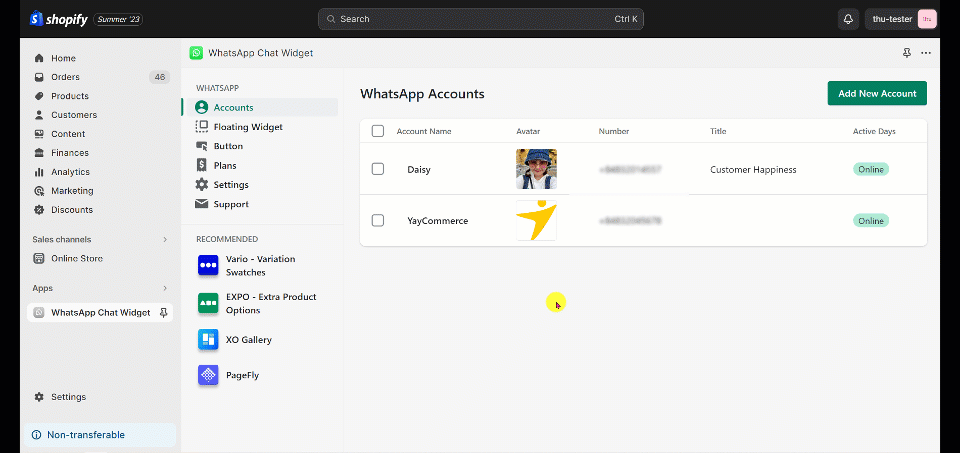Open the Analytics page link
This screenshot has height=453, width=960.
[x=70, y=172]
